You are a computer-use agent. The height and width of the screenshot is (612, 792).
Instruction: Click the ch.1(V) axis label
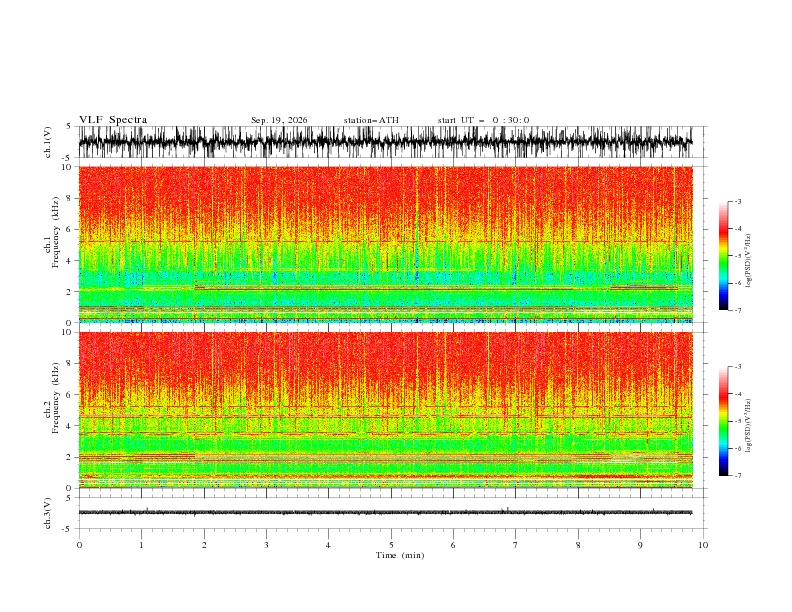click(x=48, y=142)
